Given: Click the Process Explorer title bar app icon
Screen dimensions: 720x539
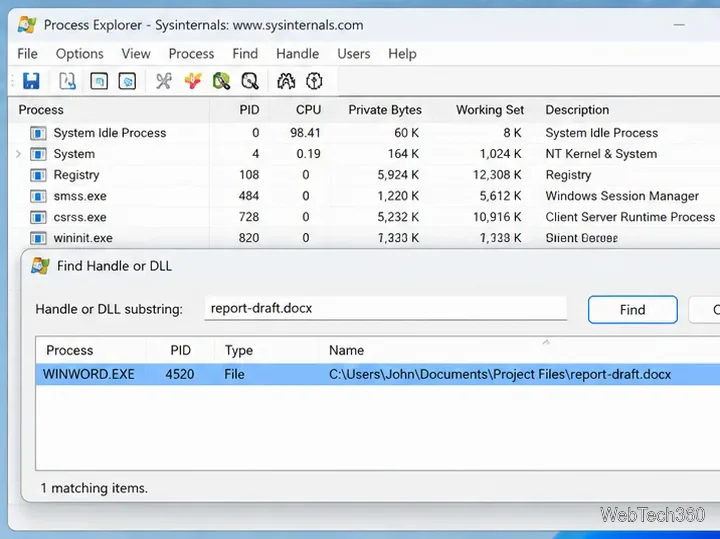Looking at the screenshot, I should pos(27,25).
